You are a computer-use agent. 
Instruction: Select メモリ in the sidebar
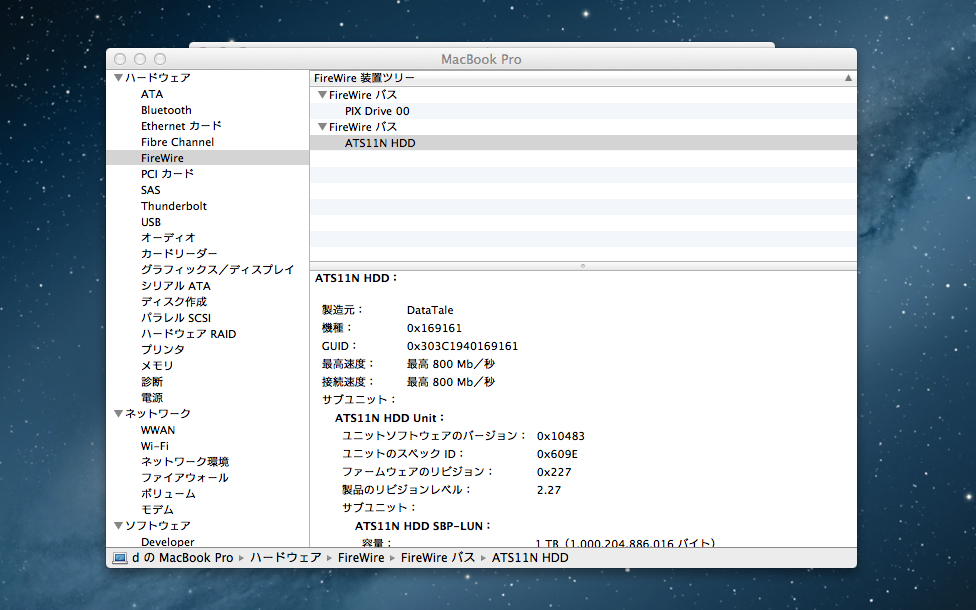point(157,365)
